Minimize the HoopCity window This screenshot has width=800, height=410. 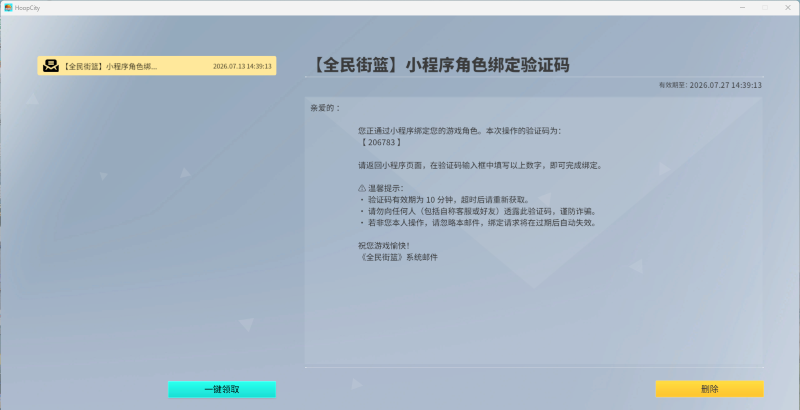[x=742, y=8]
